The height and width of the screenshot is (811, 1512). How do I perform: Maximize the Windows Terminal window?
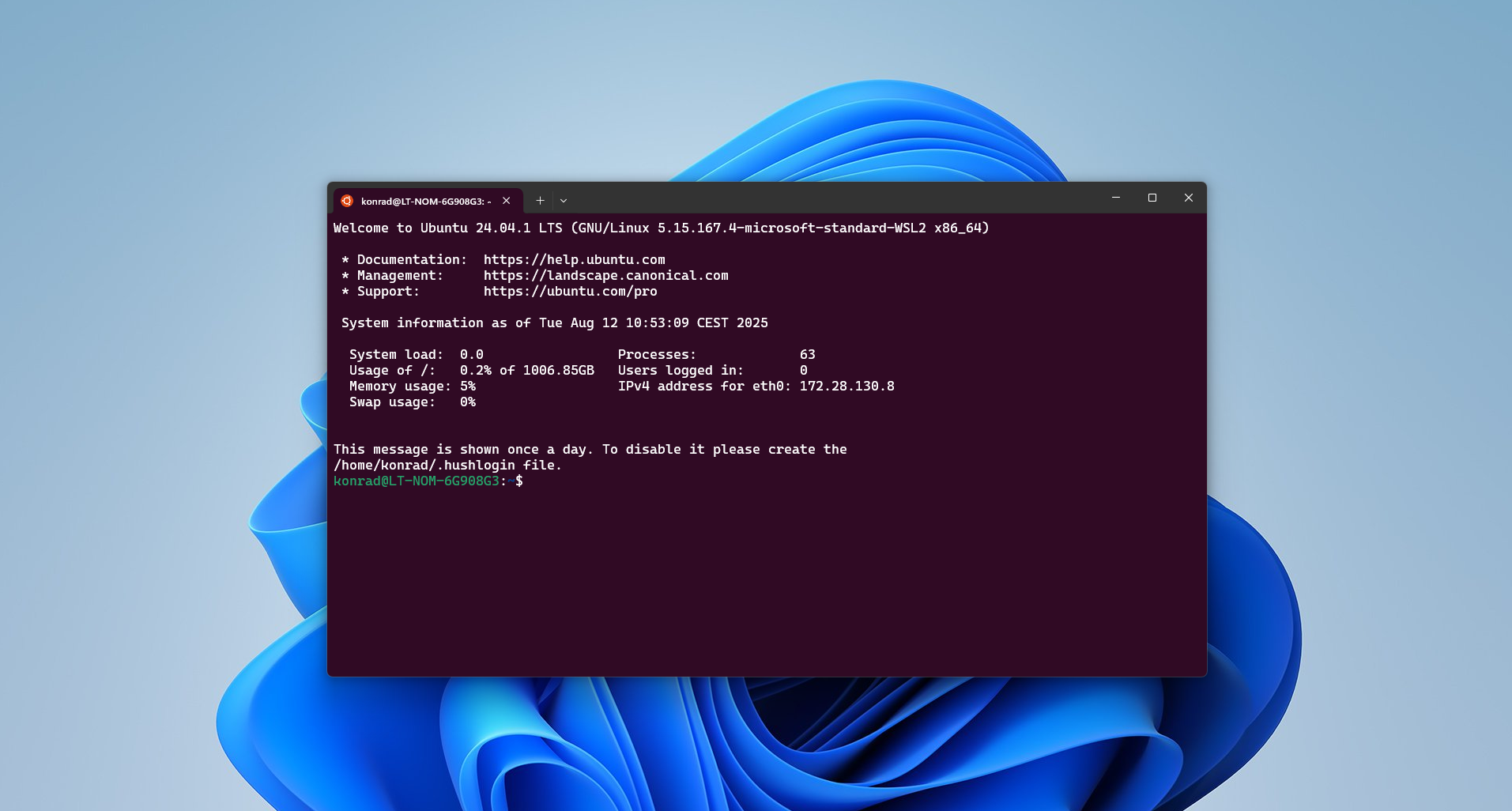point(1152,198)
